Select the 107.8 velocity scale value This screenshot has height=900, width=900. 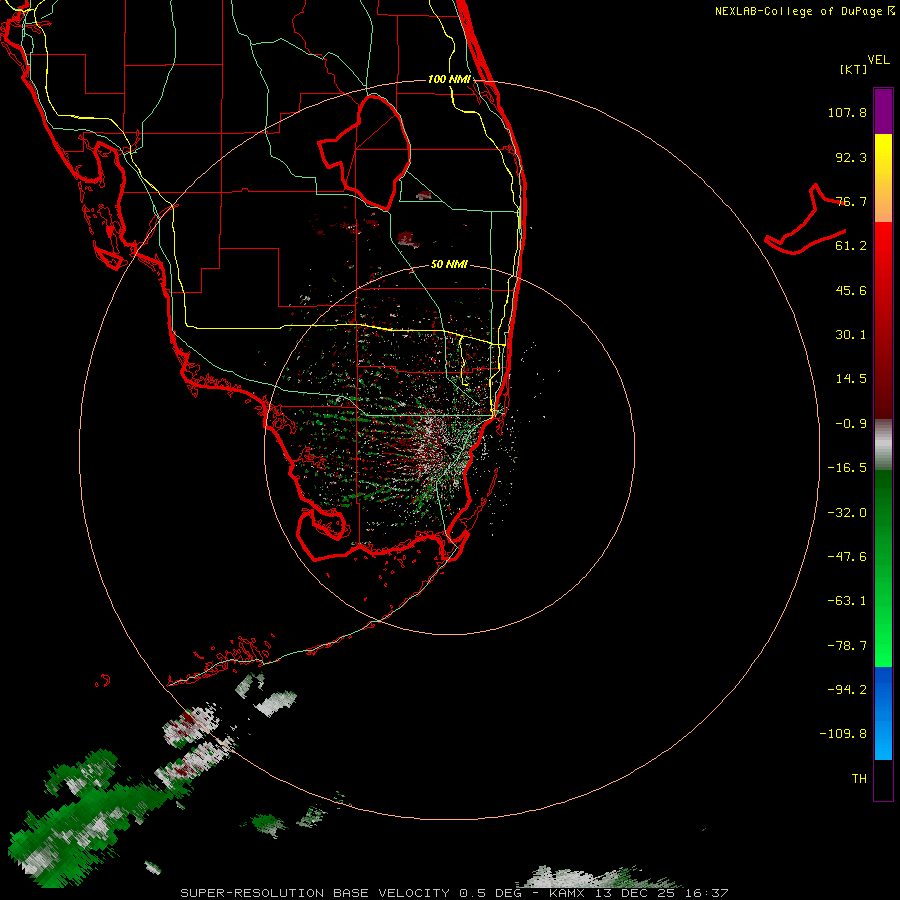[847, 112]
